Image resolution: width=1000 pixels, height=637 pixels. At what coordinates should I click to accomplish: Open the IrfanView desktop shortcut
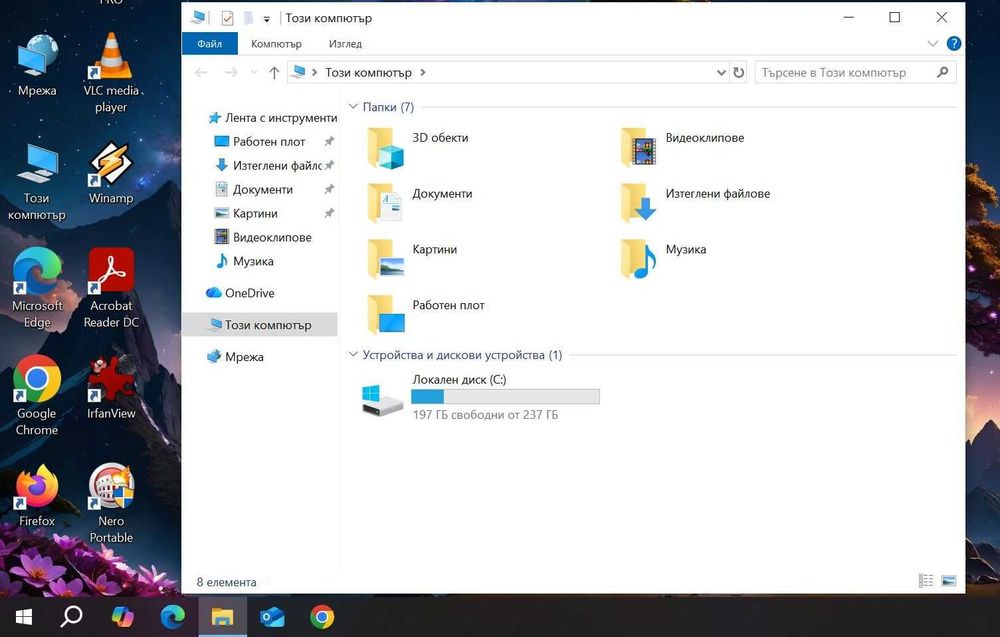click(111, 386)
